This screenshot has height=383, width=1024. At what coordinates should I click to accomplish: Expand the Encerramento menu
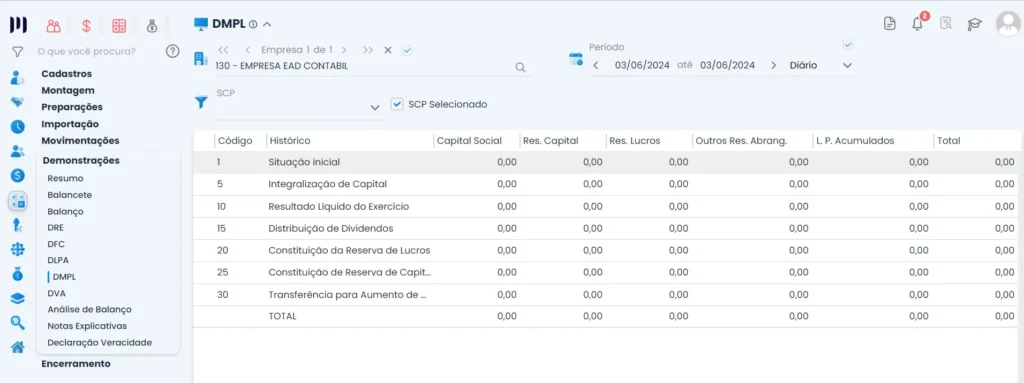(x=76, y=363)
